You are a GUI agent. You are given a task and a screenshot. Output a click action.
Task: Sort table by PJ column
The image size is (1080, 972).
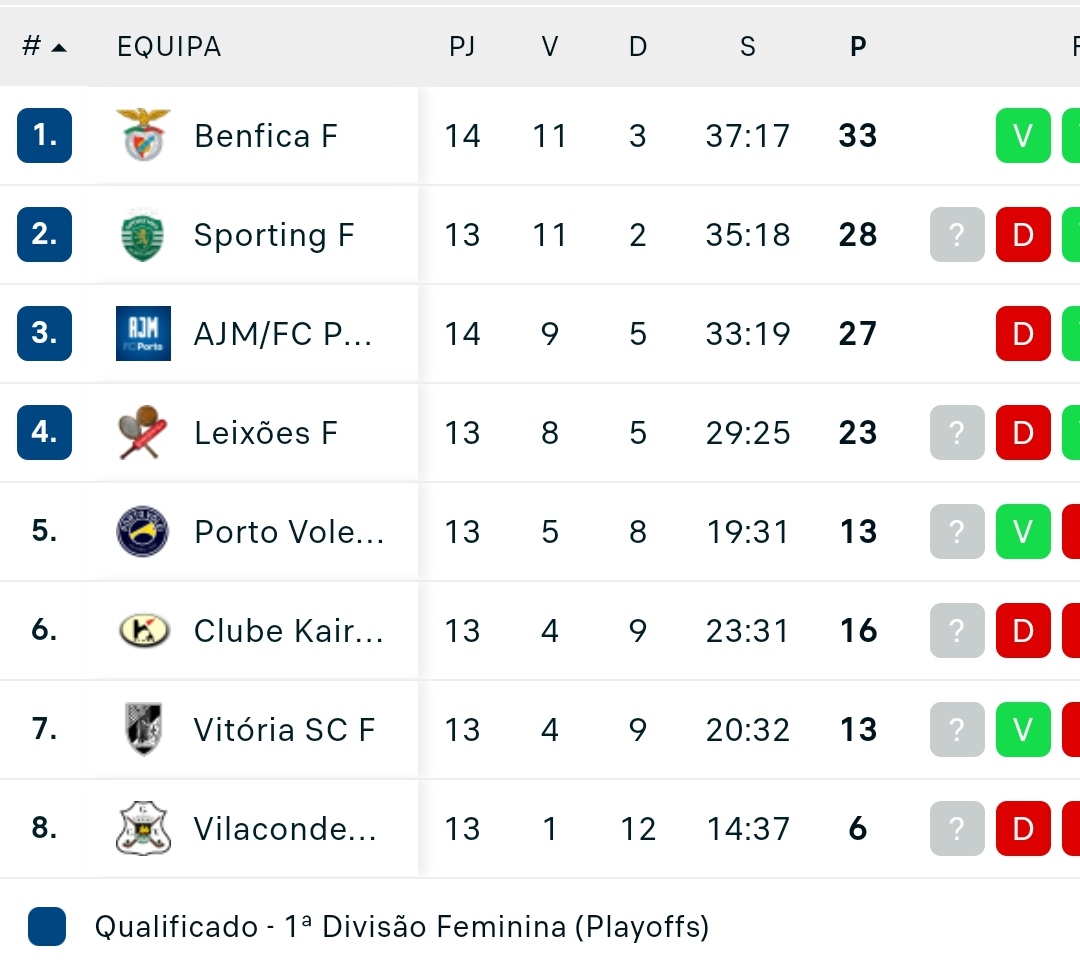coord(462,47)
